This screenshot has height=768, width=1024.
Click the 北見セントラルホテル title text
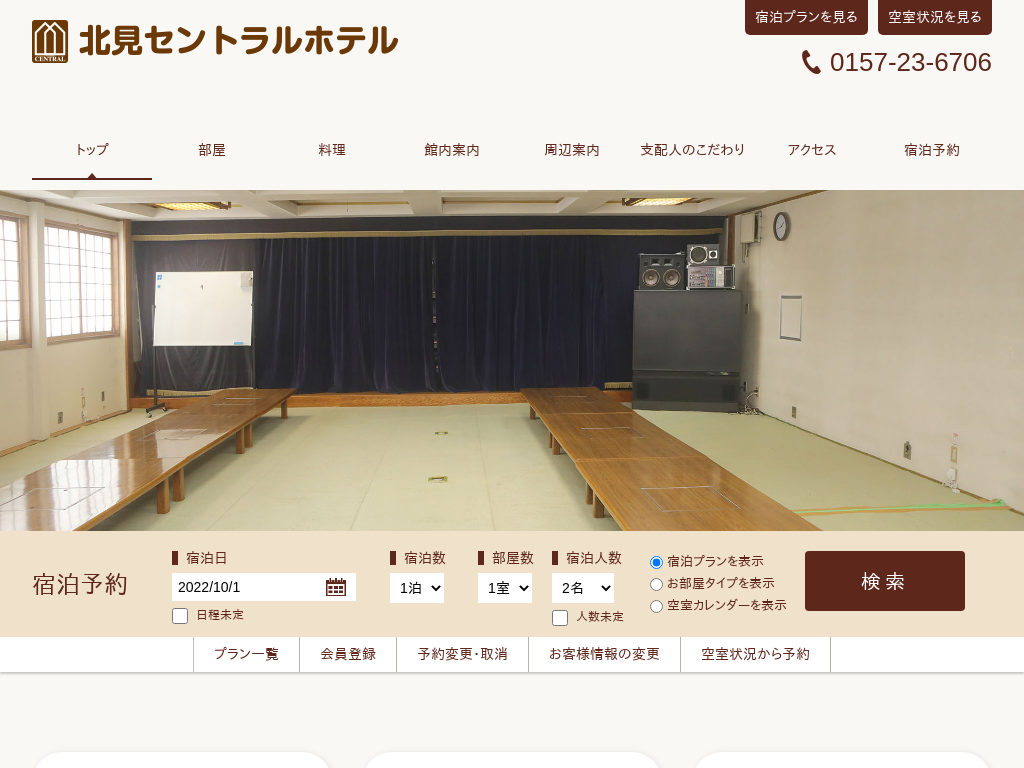click(x=238, y=40)
